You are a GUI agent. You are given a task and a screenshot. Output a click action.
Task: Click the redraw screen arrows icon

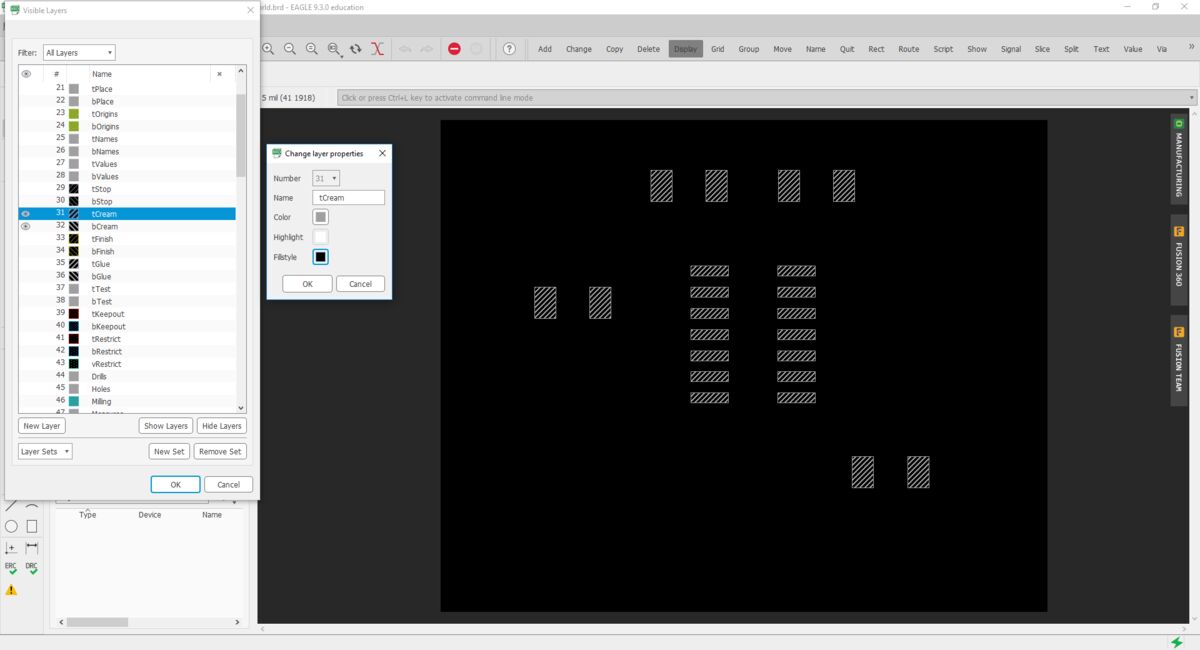click(x=356, y=49)
